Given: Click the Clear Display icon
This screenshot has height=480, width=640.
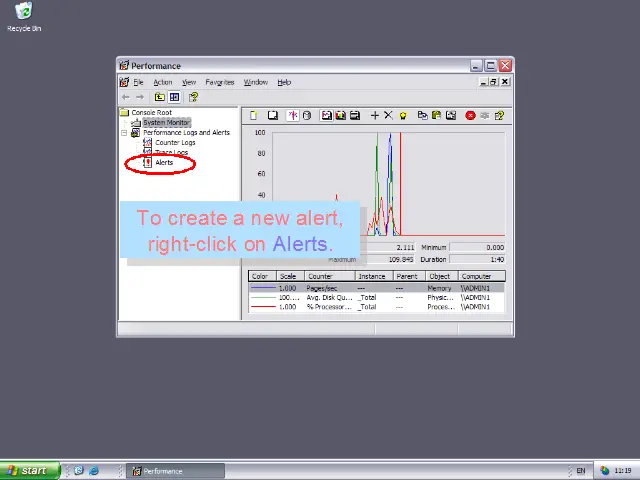Looking at the screenshot, I should point(273,116).
